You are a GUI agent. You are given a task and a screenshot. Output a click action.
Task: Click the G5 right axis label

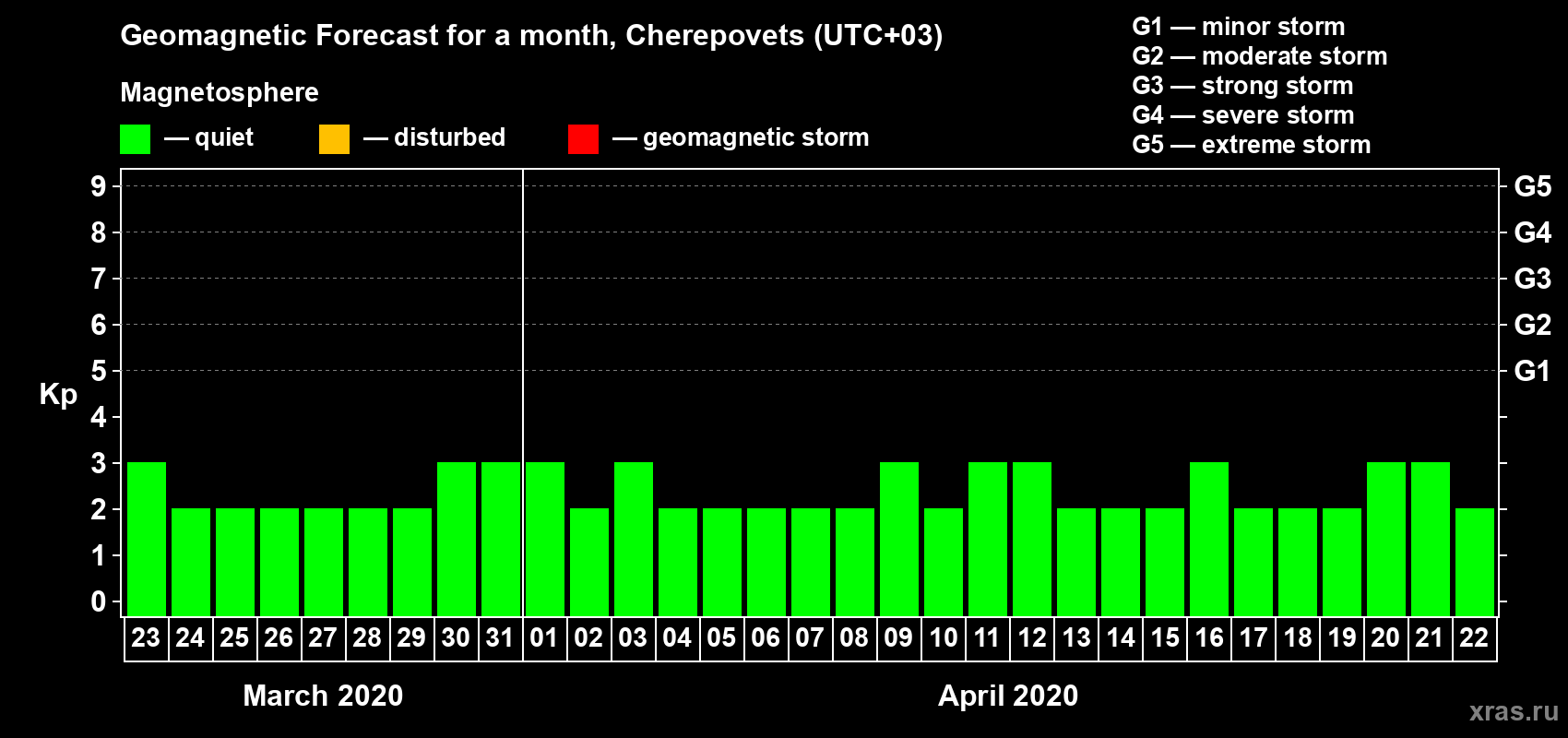[1533, 186]
